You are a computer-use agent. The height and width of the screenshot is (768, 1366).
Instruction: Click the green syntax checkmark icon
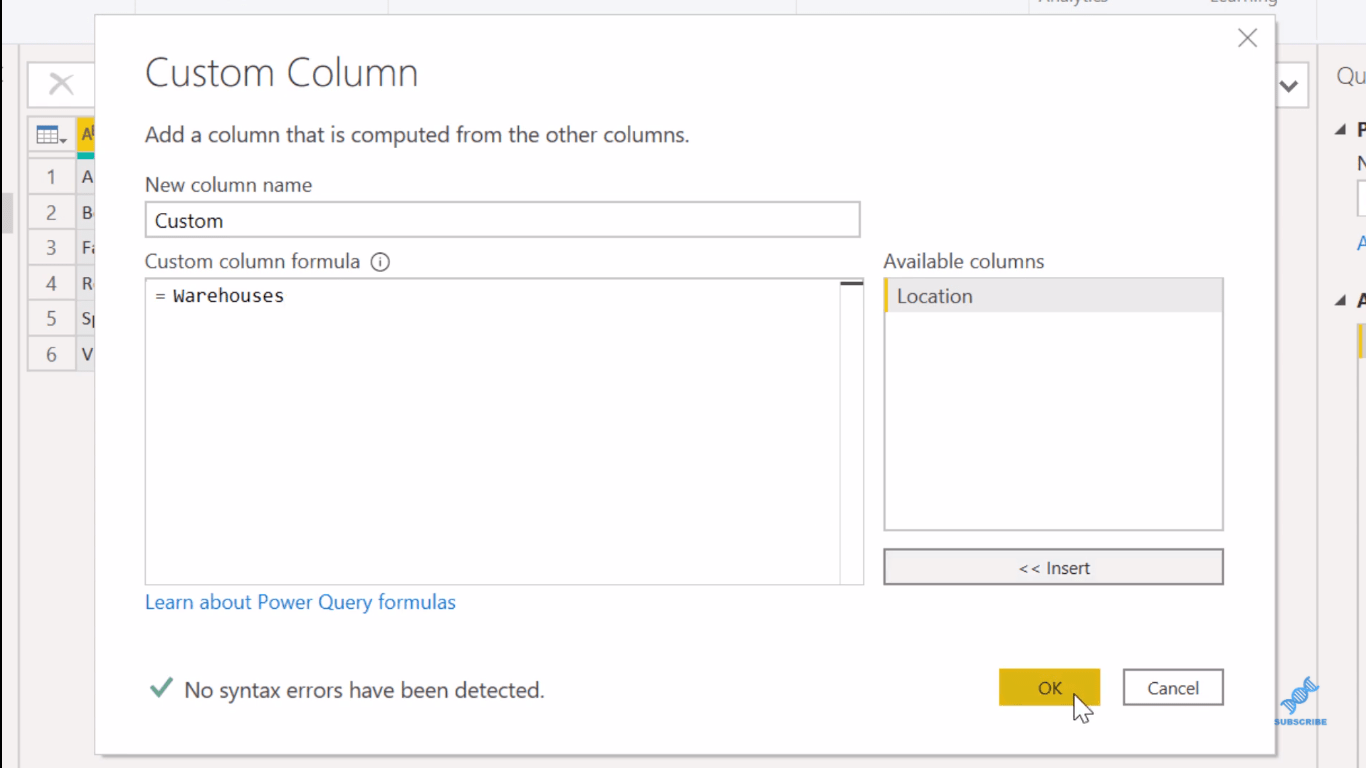click(160, 688)
